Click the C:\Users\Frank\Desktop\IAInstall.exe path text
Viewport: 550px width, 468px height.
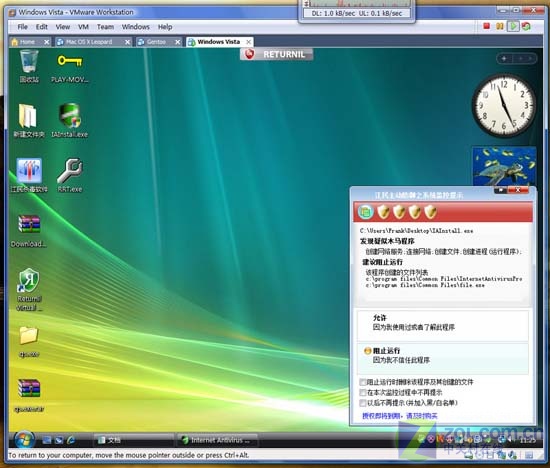click(416, 230)
